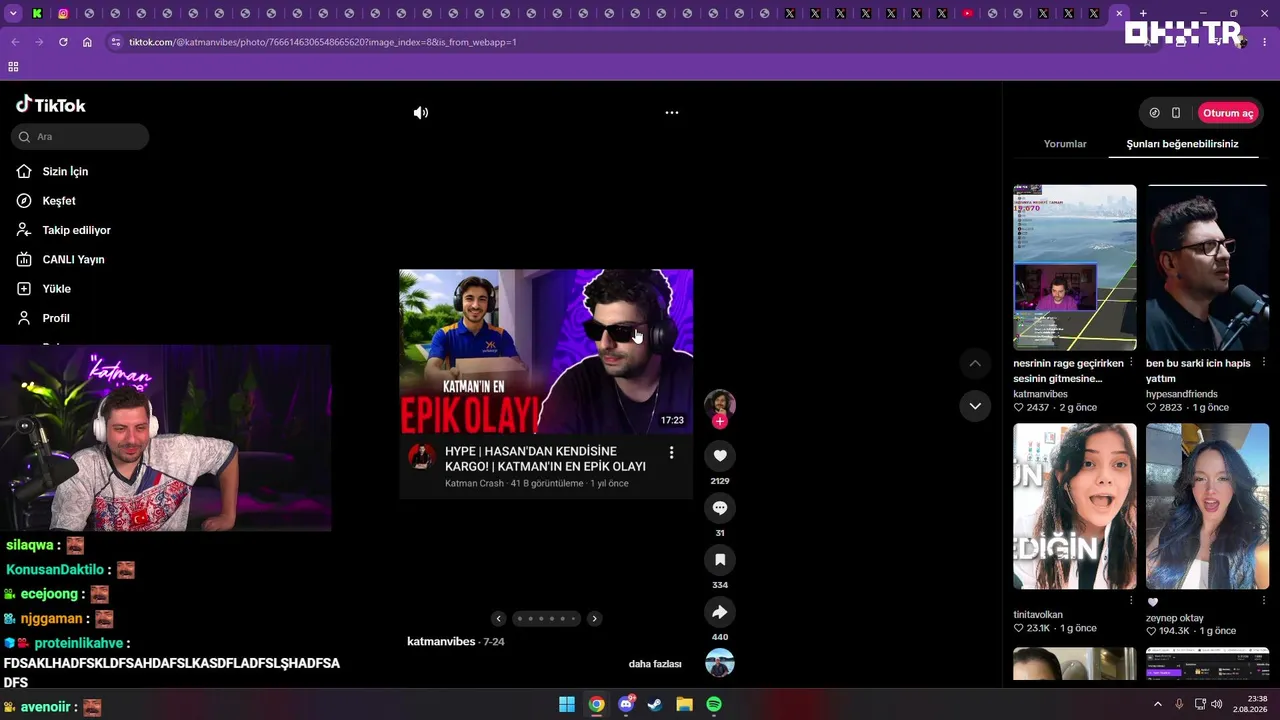
Task: Expand the system tray hidden icons chevron
Action: (1158, 704)
